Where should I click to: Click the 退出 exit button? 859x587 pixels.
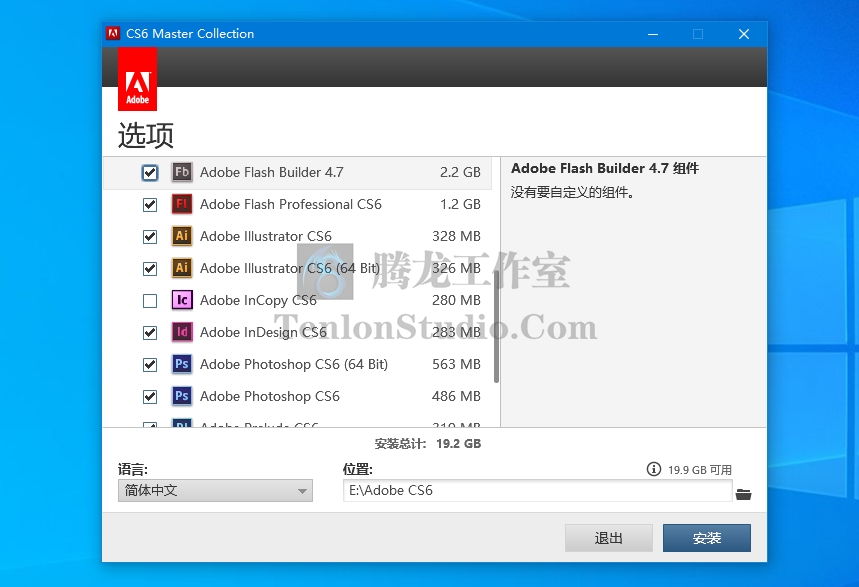point(609,538)
